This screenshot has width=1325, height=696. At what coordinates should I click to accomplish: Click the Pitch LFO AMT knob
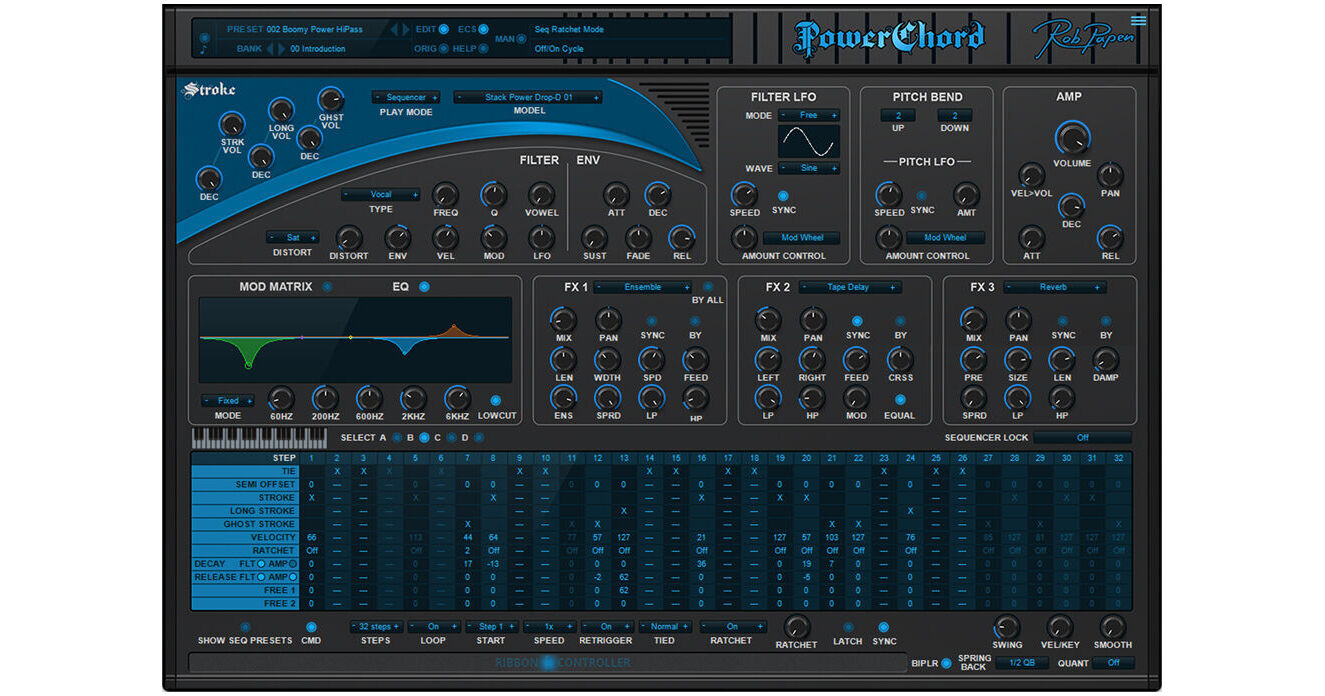pyautogui.click(x=965, y=194)
